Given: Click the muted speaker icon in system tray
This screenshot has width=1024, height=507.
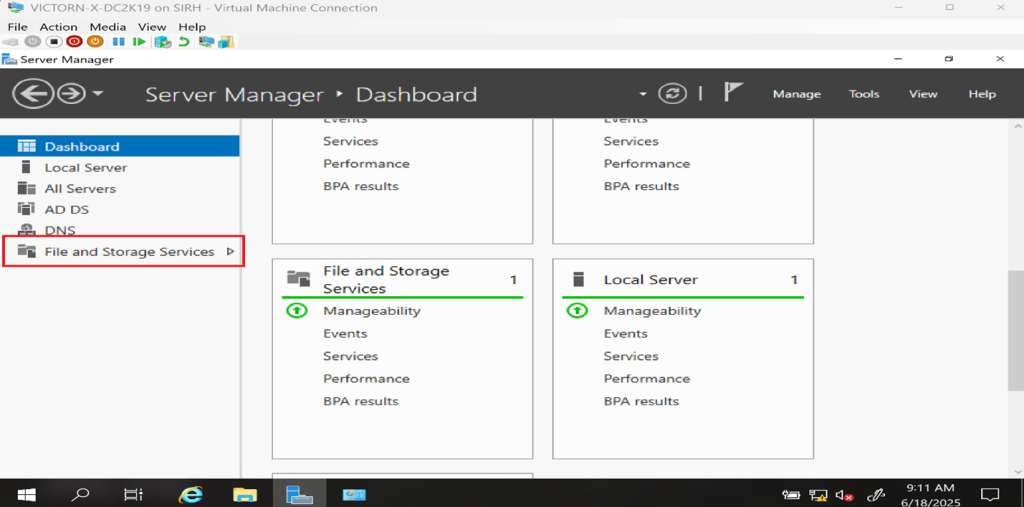Looking at the screenshot, I should click(844, 494).
